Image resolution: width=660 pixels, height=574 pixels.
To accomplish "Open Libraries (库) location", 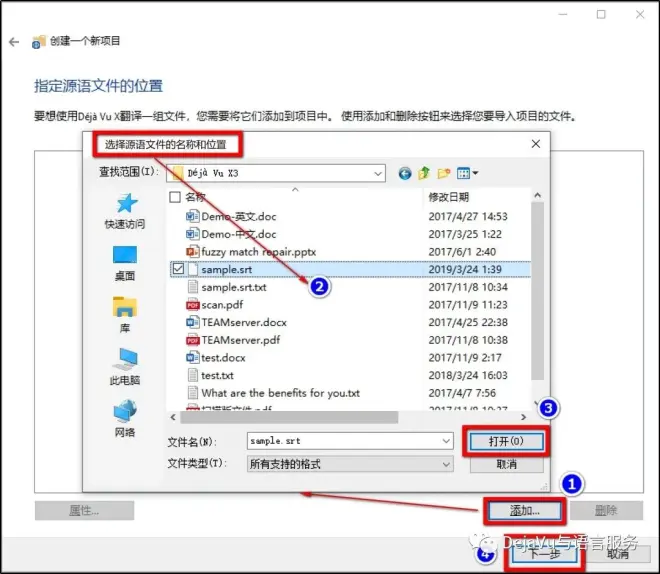I will [125, 315].
